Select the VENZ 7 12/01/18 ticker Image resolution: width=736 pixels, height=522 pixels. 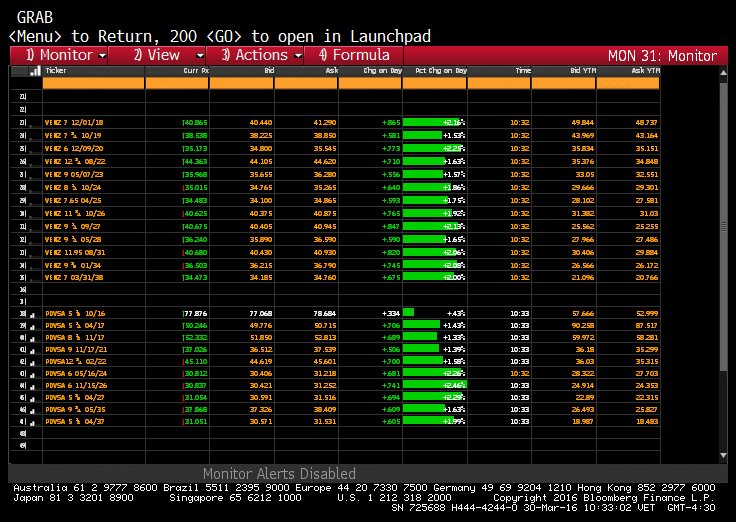[x=74, y=123]
